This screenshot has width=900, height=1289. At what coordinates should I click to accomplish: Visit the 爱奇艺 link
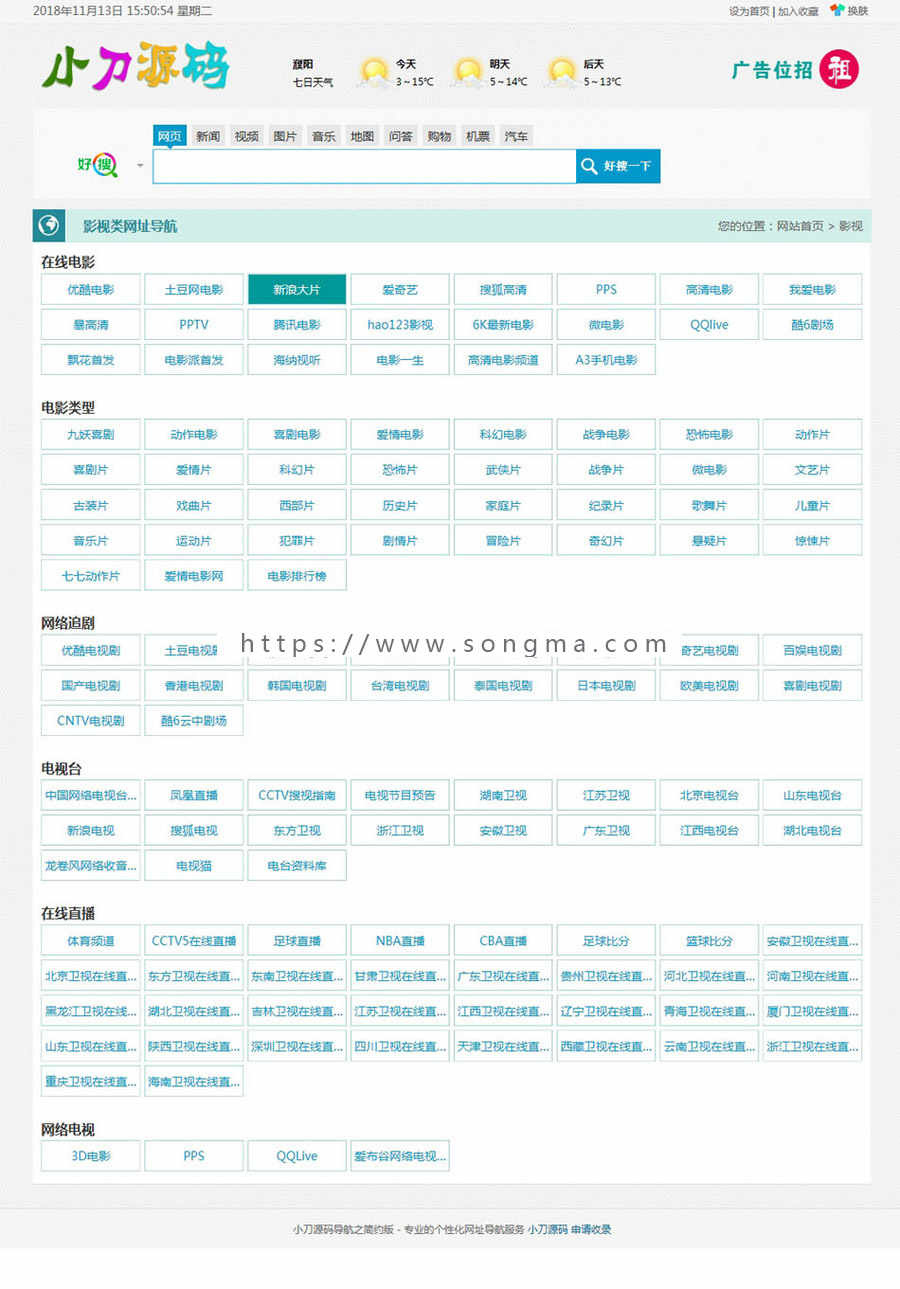[400, 289]
